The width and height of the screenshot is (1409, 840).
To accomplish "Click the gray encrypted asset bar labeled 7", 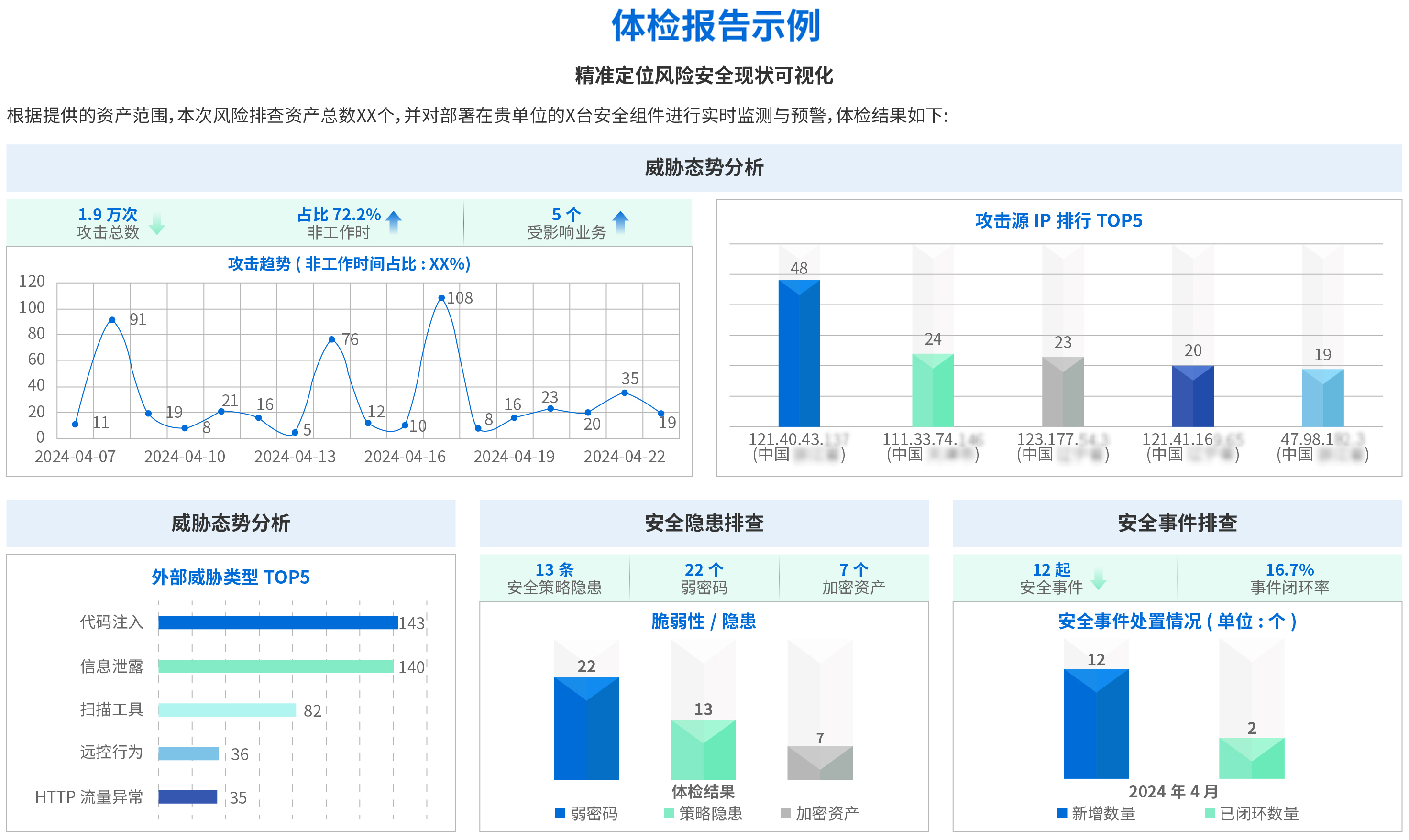I will [820, 763].
